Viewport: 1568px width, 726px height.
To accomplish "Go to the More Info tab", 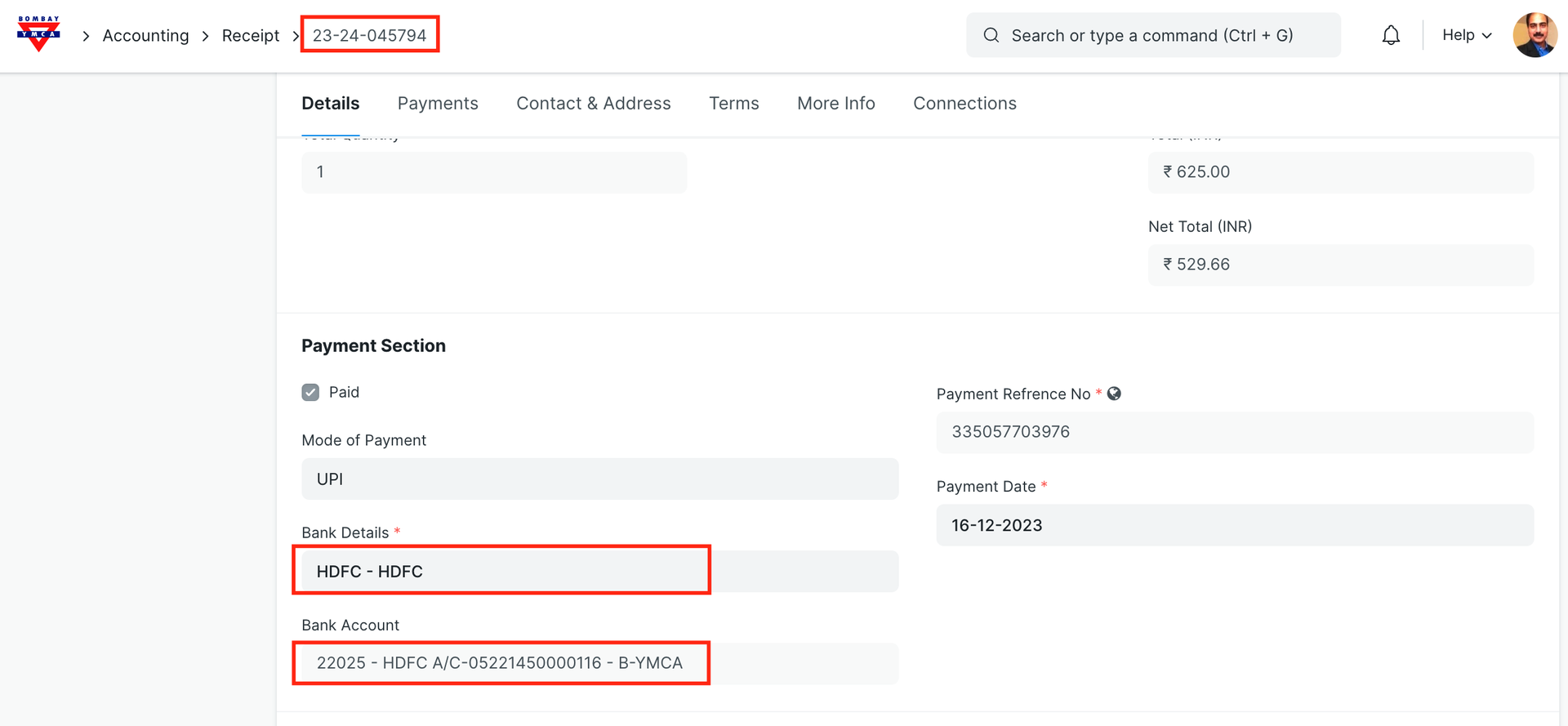I will (835, 104).
